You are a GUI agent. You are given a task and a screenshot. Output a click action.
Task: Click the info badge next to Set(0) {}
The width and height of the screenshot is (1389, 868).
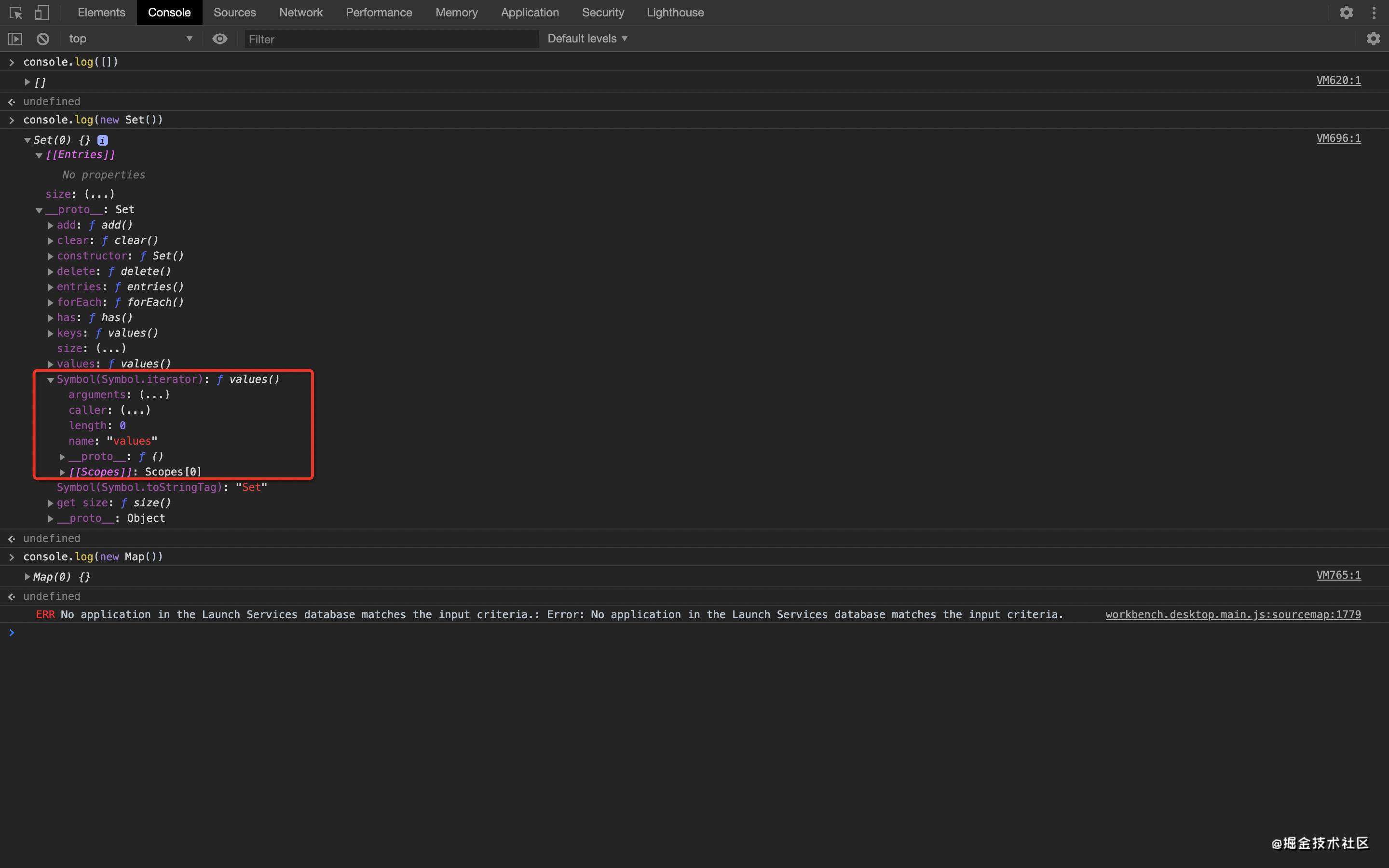[x=103, y=140]
